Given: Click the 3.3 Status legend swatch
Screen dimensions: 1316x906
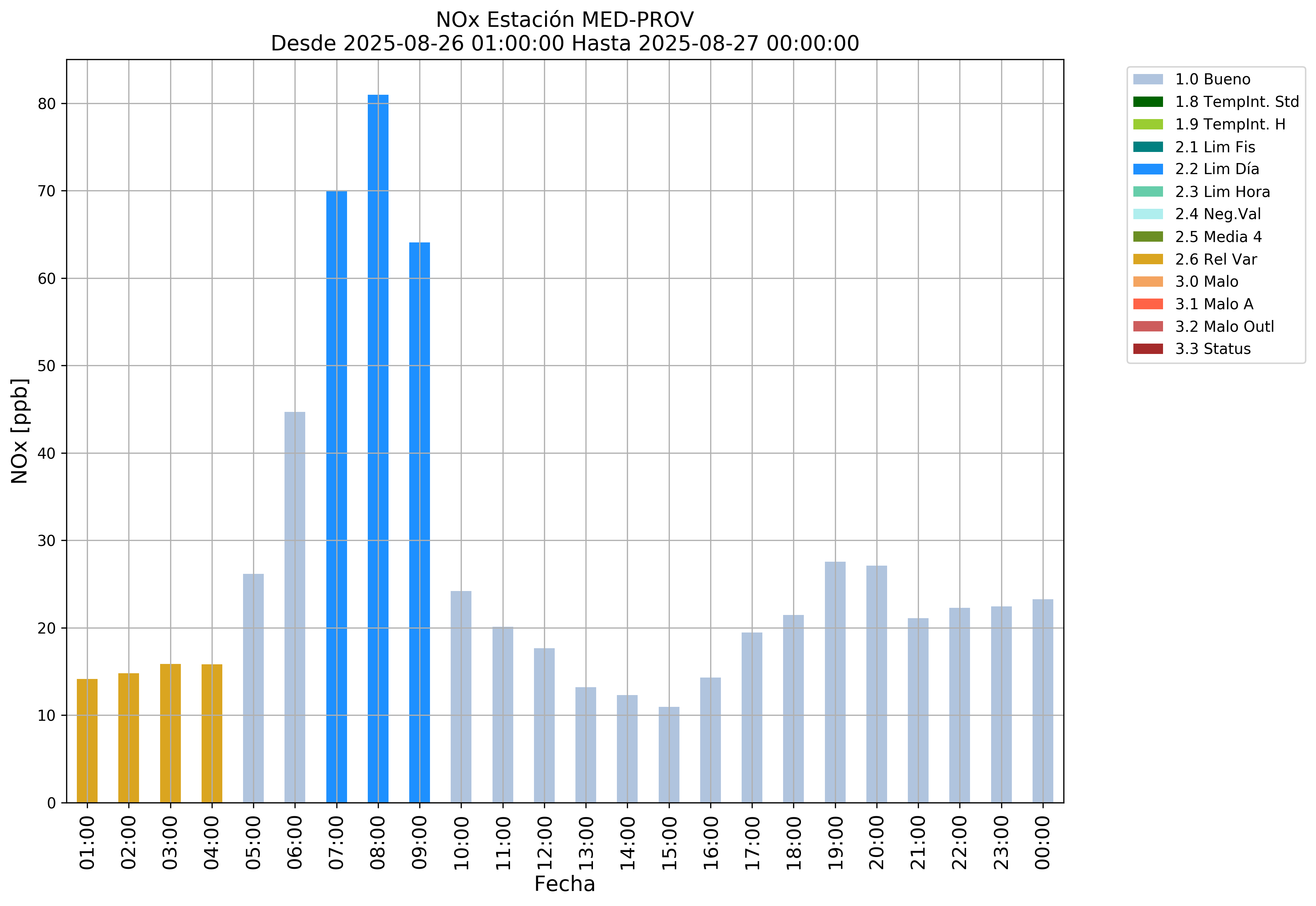Looking at the screenshot, I should (1147, 349).
